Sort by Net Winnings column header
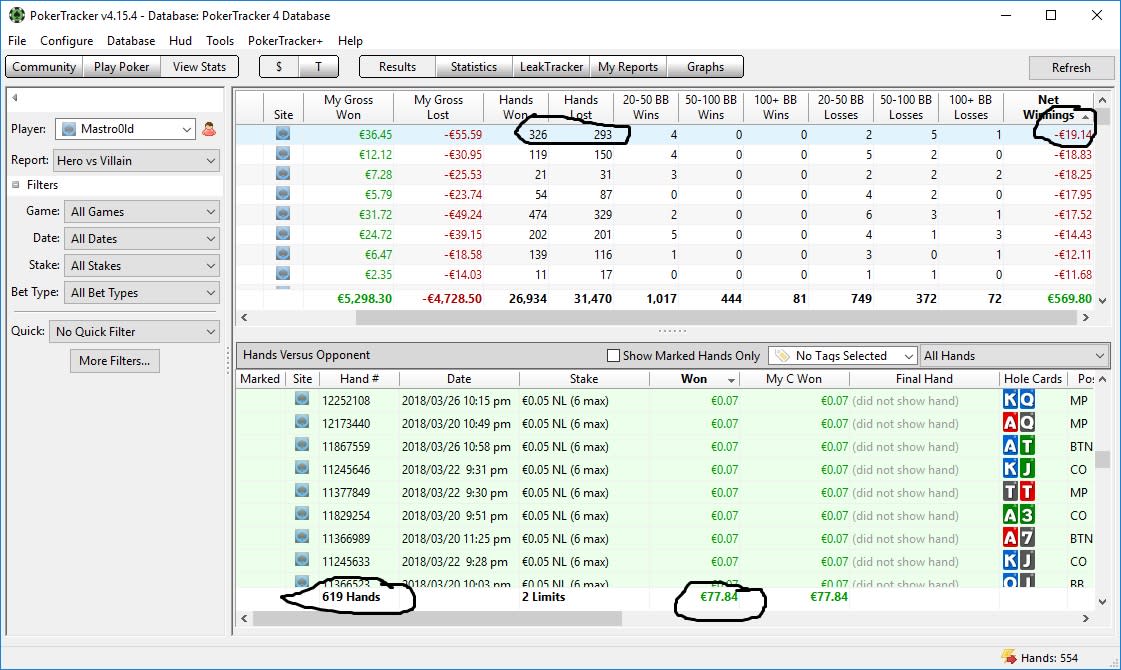 [x=1049, y=107]
